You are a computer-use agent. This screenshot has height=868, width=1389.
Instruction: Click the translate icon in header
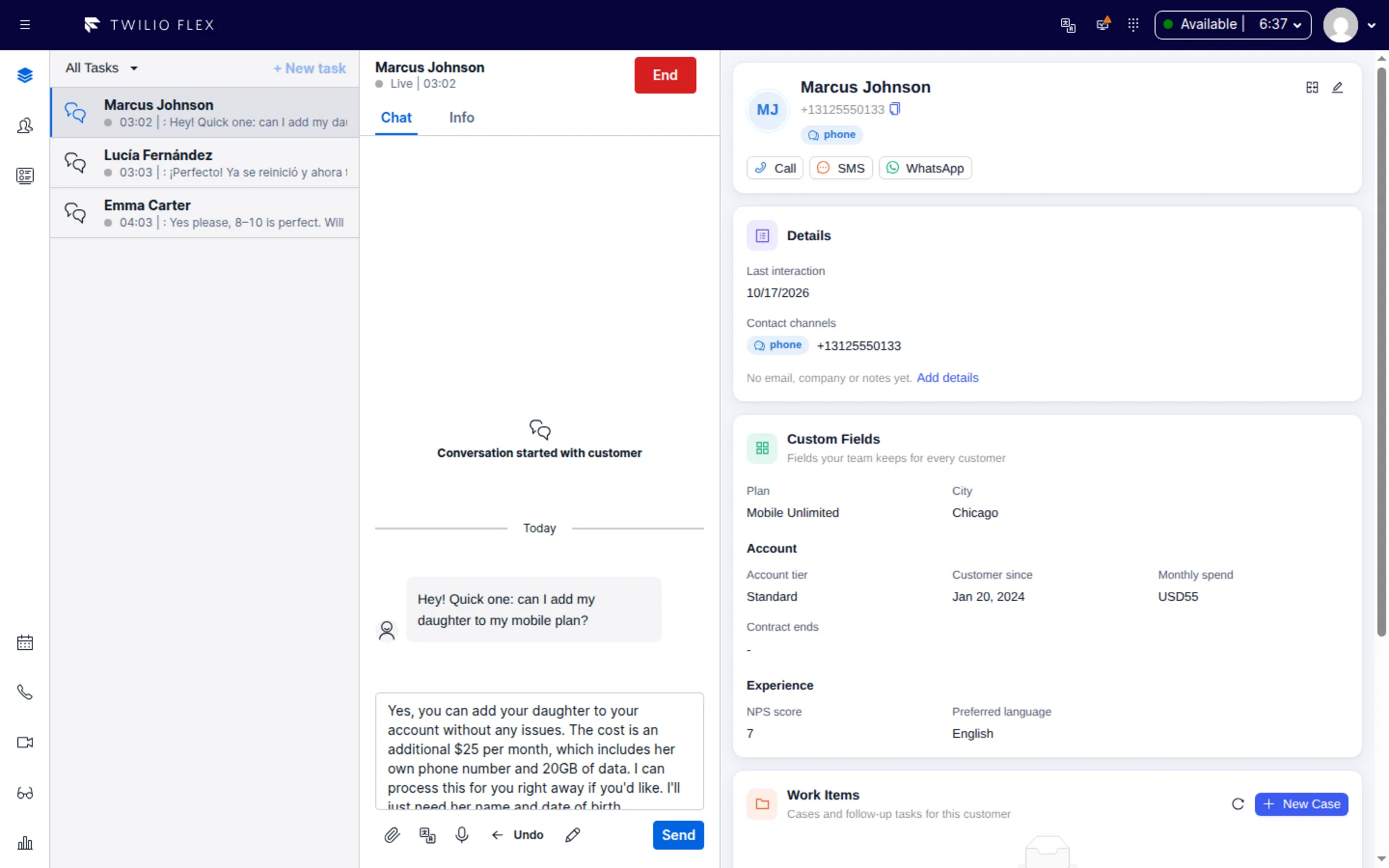[x=1068, y=25]
